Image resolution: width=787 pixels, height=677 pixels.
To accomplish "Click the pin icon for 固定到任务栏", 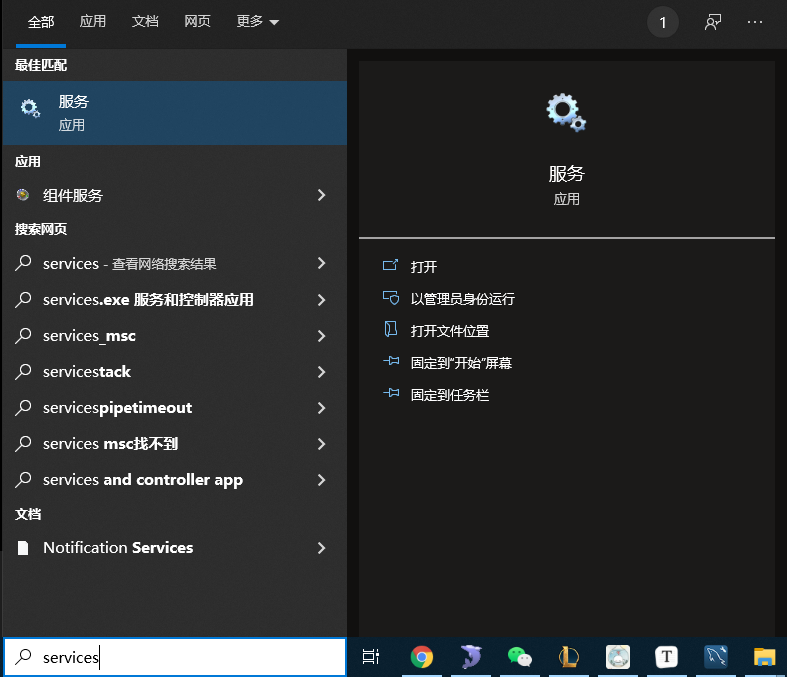I will [391, 393].
